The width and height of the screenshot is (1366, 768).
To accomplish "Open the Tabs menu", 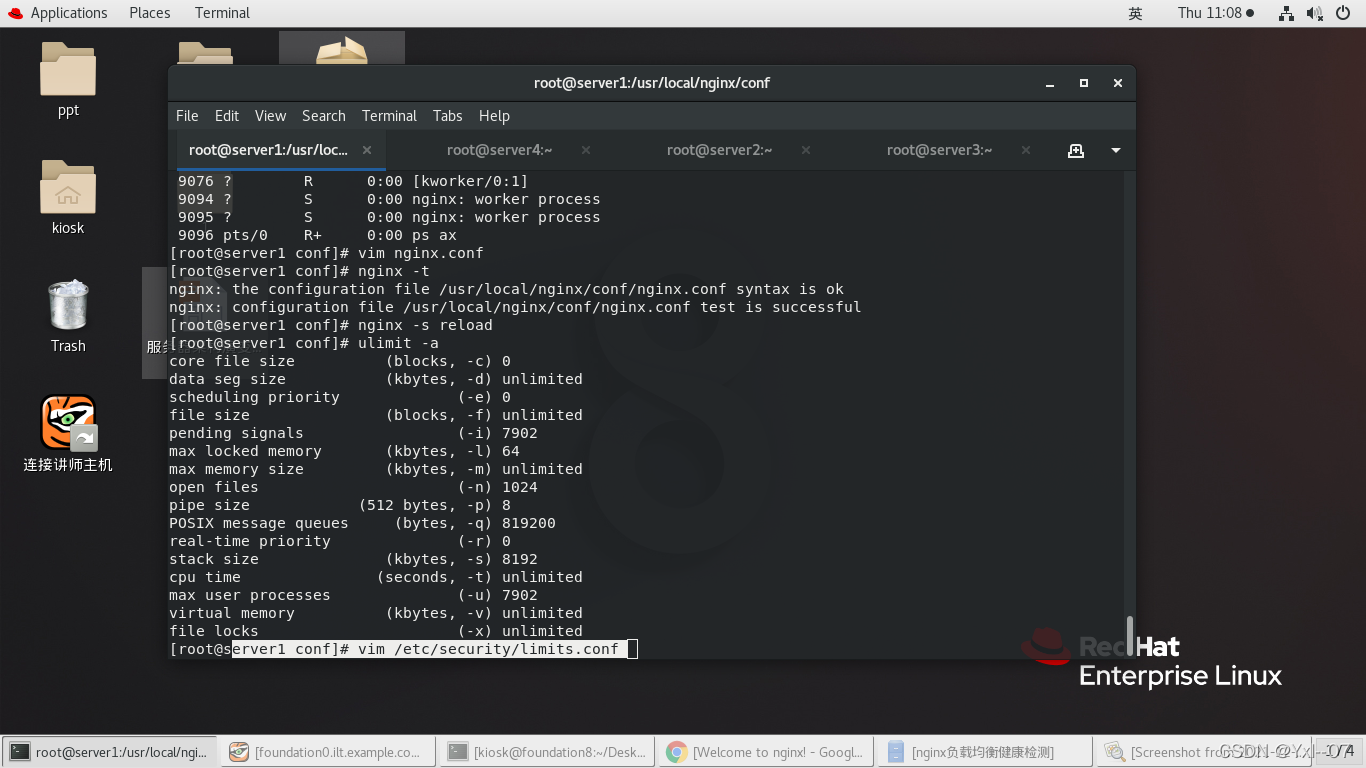I will [x=447, y=116].
